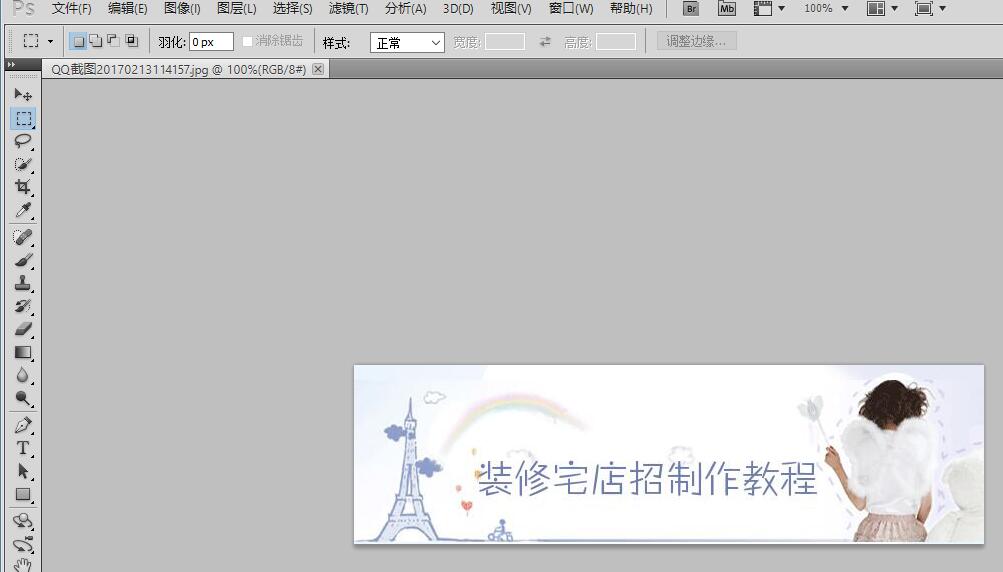Image resolution: width=1003 pixels, height=572 pixels.
Task: Select the Eyedropper tool
Action: (x=23, y=210)
